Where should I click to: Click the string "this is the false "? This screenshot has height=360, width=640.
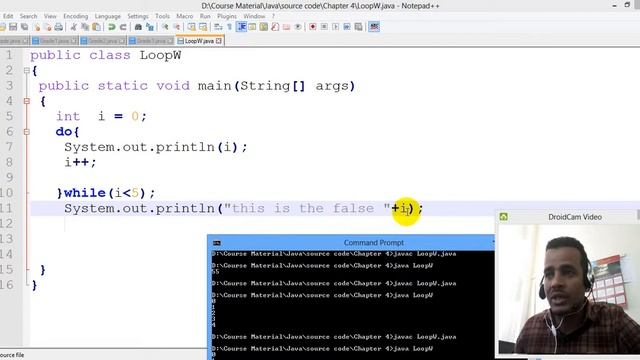coord(307,208)
